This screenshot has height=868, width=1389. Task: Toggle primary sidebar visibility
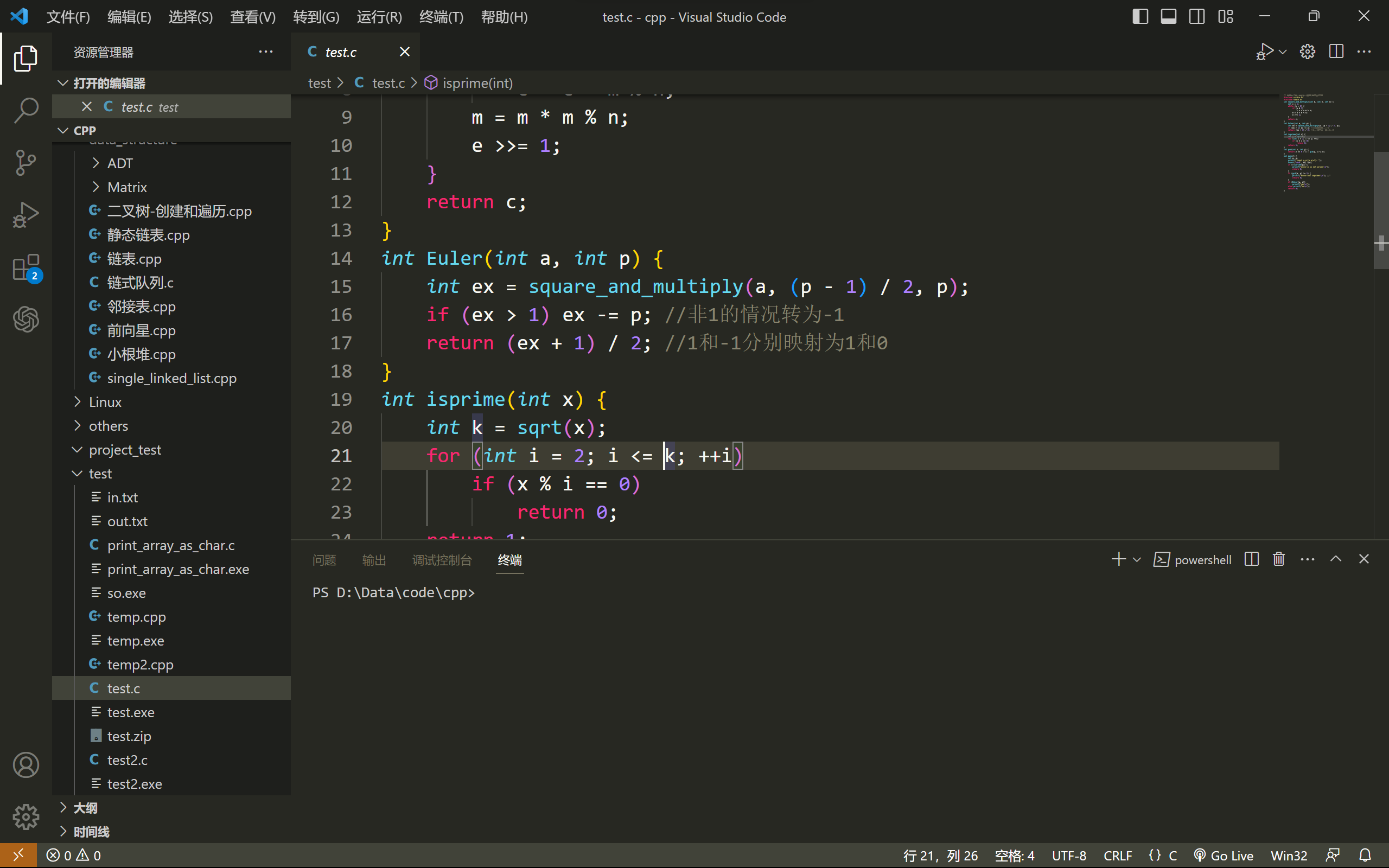[1140, 17]
